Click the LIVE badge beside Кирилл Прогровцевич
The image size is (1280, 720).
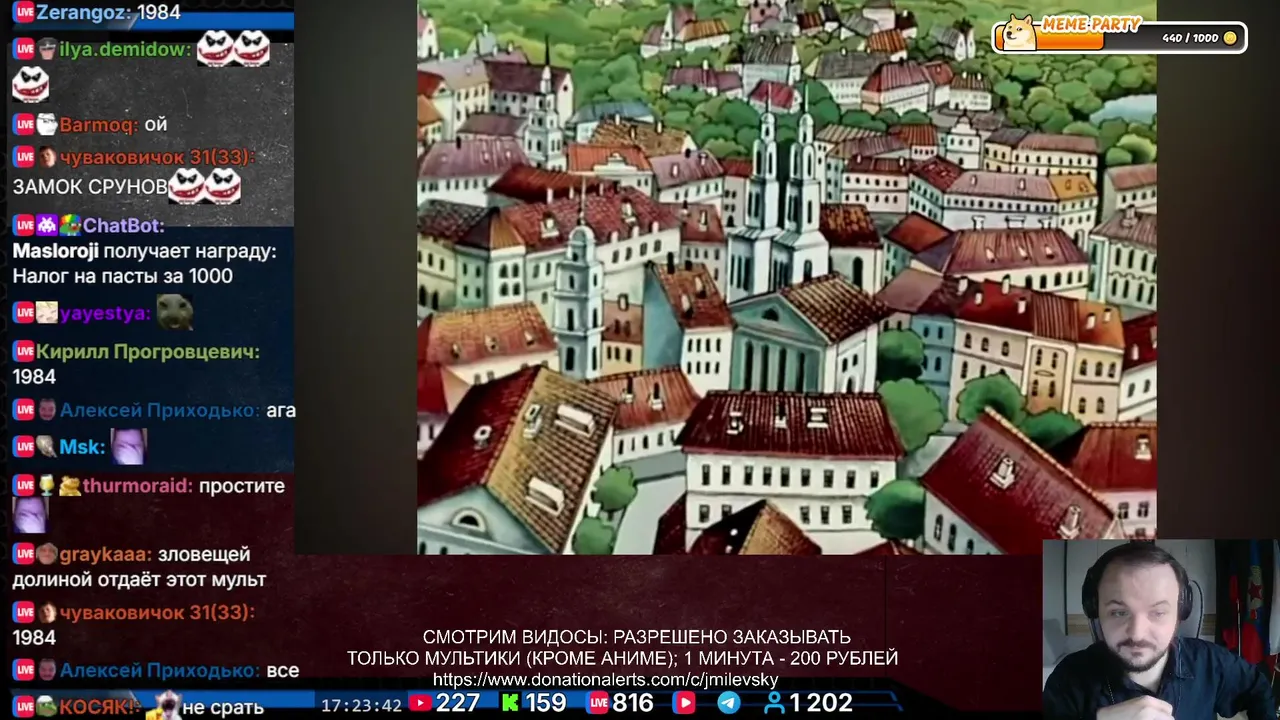[24, 352]
